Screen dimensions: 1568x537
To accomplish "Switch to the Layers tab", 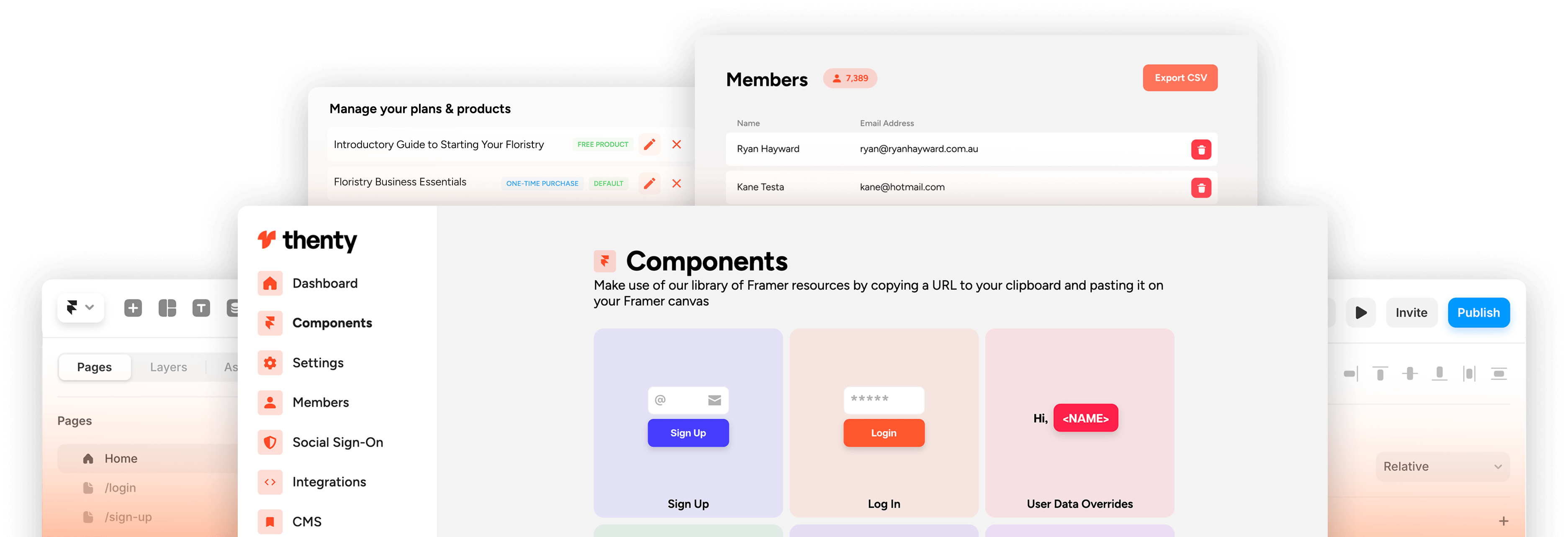I will point(169,367).
